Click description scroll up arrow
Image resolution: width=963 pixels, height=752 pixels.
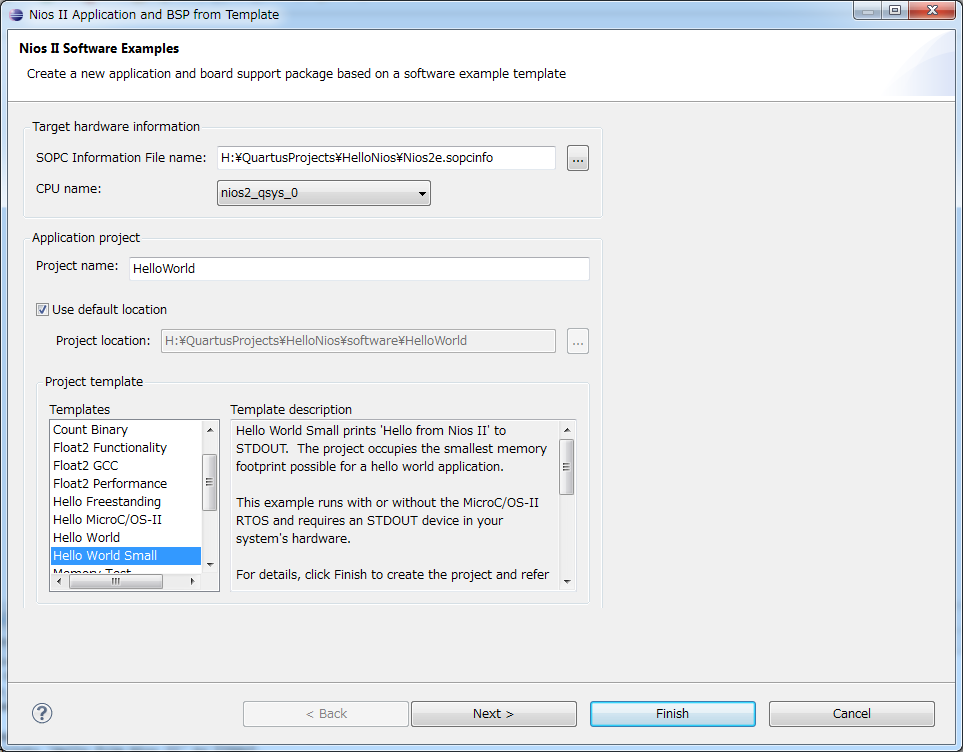coord(567,430)
